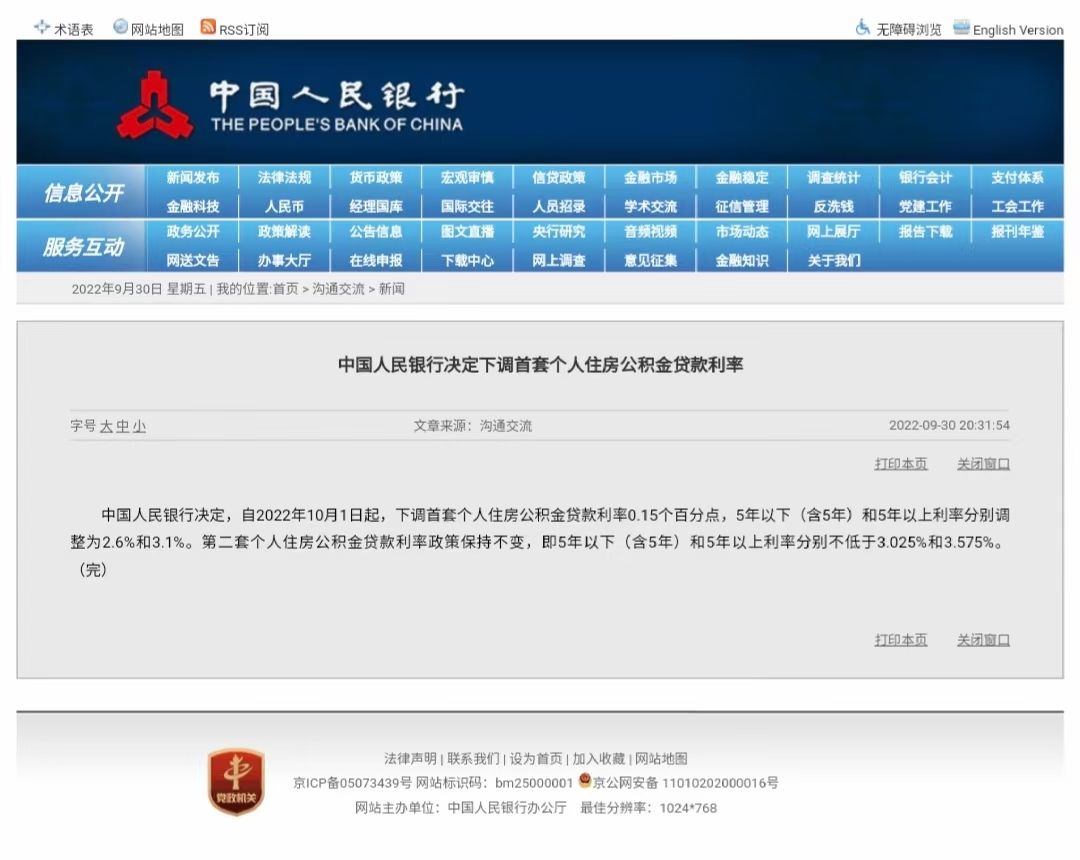Image resolution: width=1080 pixels, height=860 pixels.
Task: Open the 金融市场 menu item
Action: pyautogui.click(x=650, y=178)
